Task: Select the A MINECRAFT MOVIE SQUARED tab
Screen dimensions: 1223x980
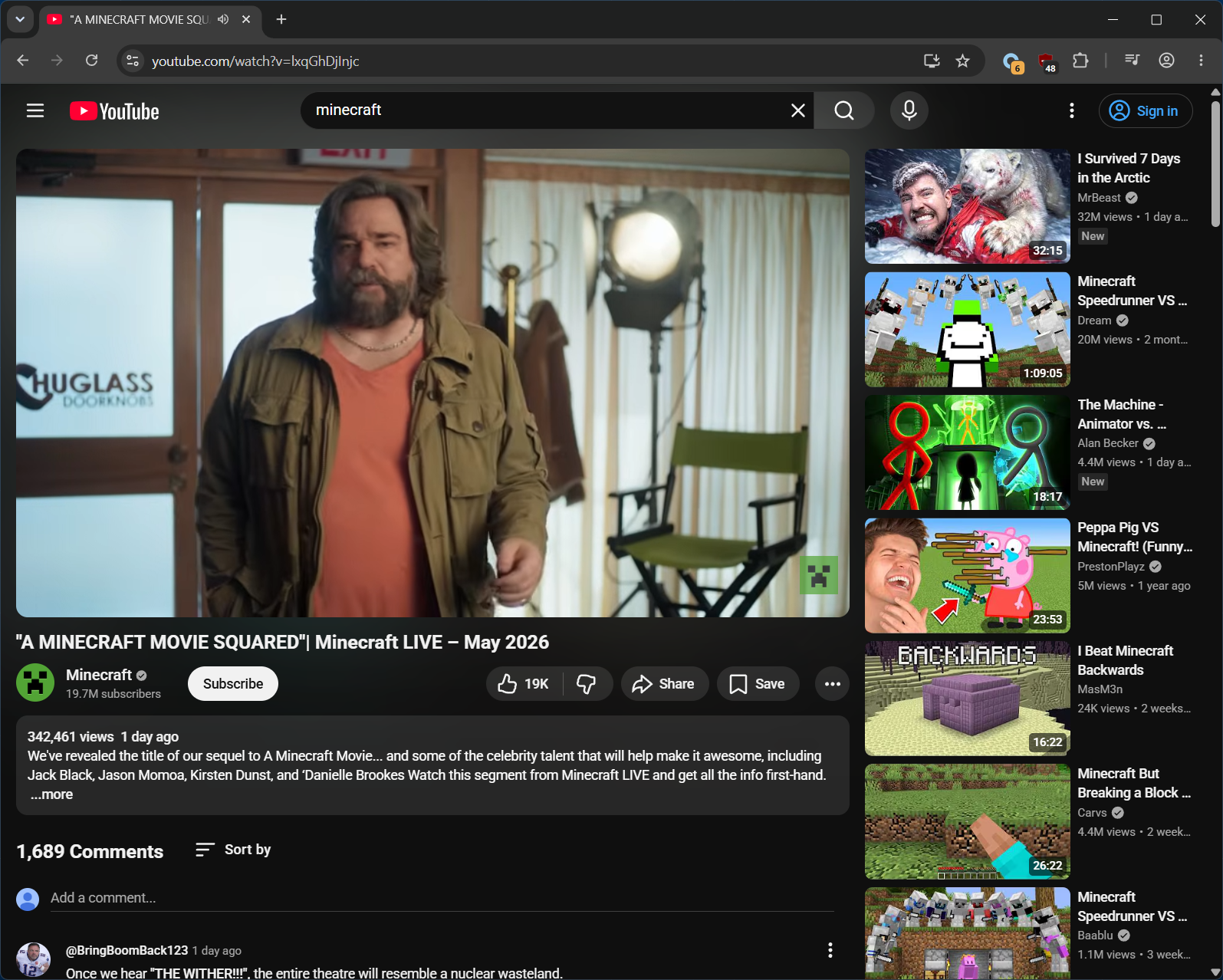Action: 139,20
